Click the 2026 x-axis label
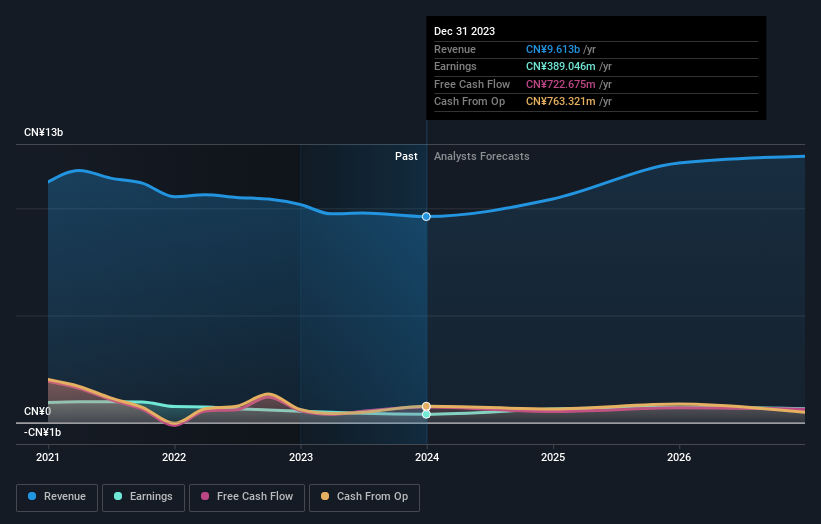The image size is (821, 524). click(x=679, y=457)
